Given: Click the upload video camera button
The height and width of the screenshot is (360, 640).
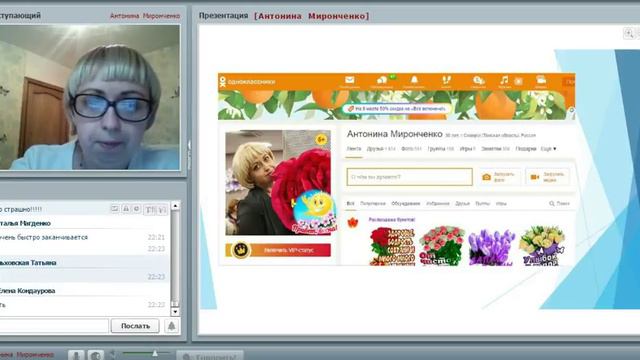Looking at the screenshot, I should [x=547, y=177].
